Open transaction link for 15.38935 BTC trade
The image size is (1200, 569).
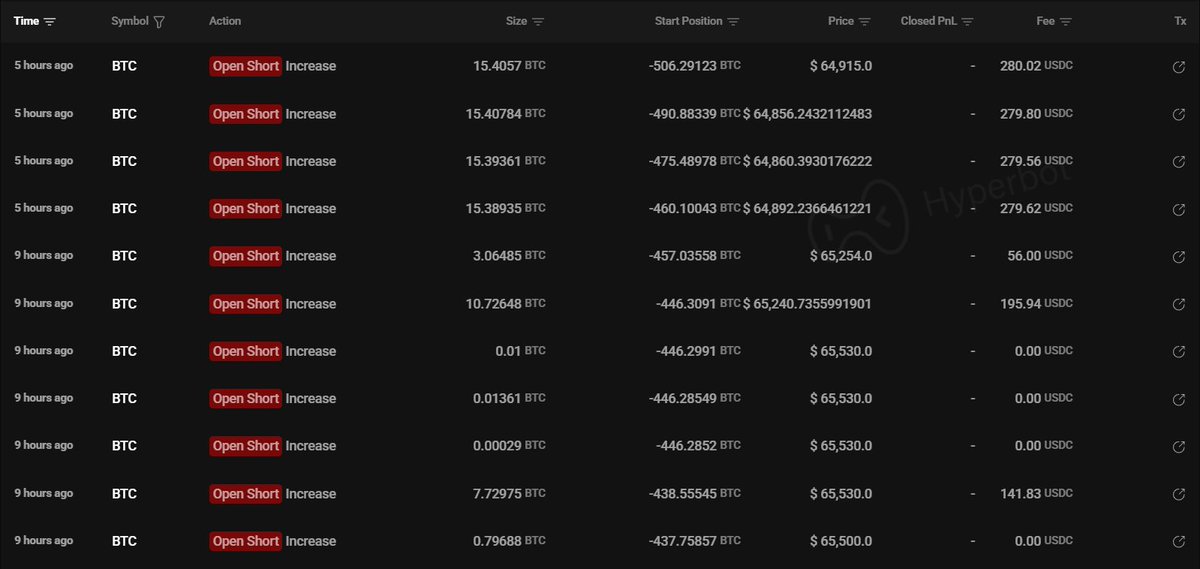click(1179, 209)
